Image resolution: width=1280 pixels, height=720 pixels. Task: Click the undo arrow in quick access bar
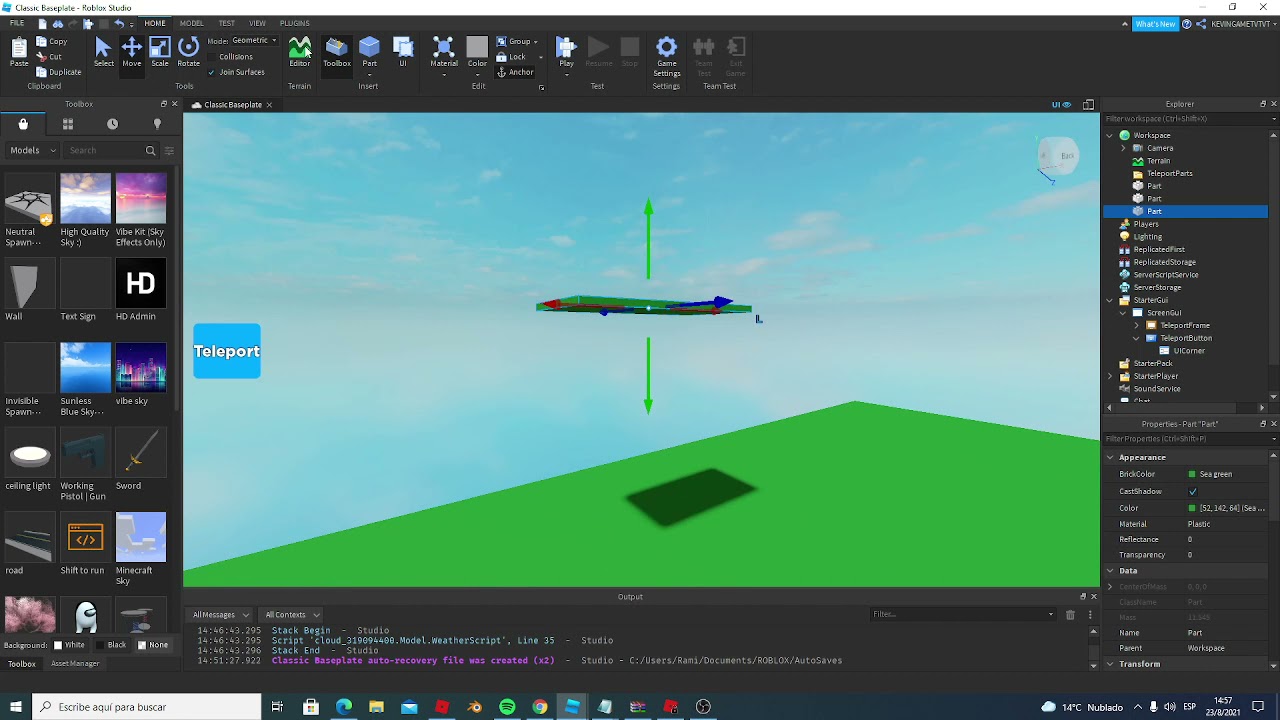119,23
